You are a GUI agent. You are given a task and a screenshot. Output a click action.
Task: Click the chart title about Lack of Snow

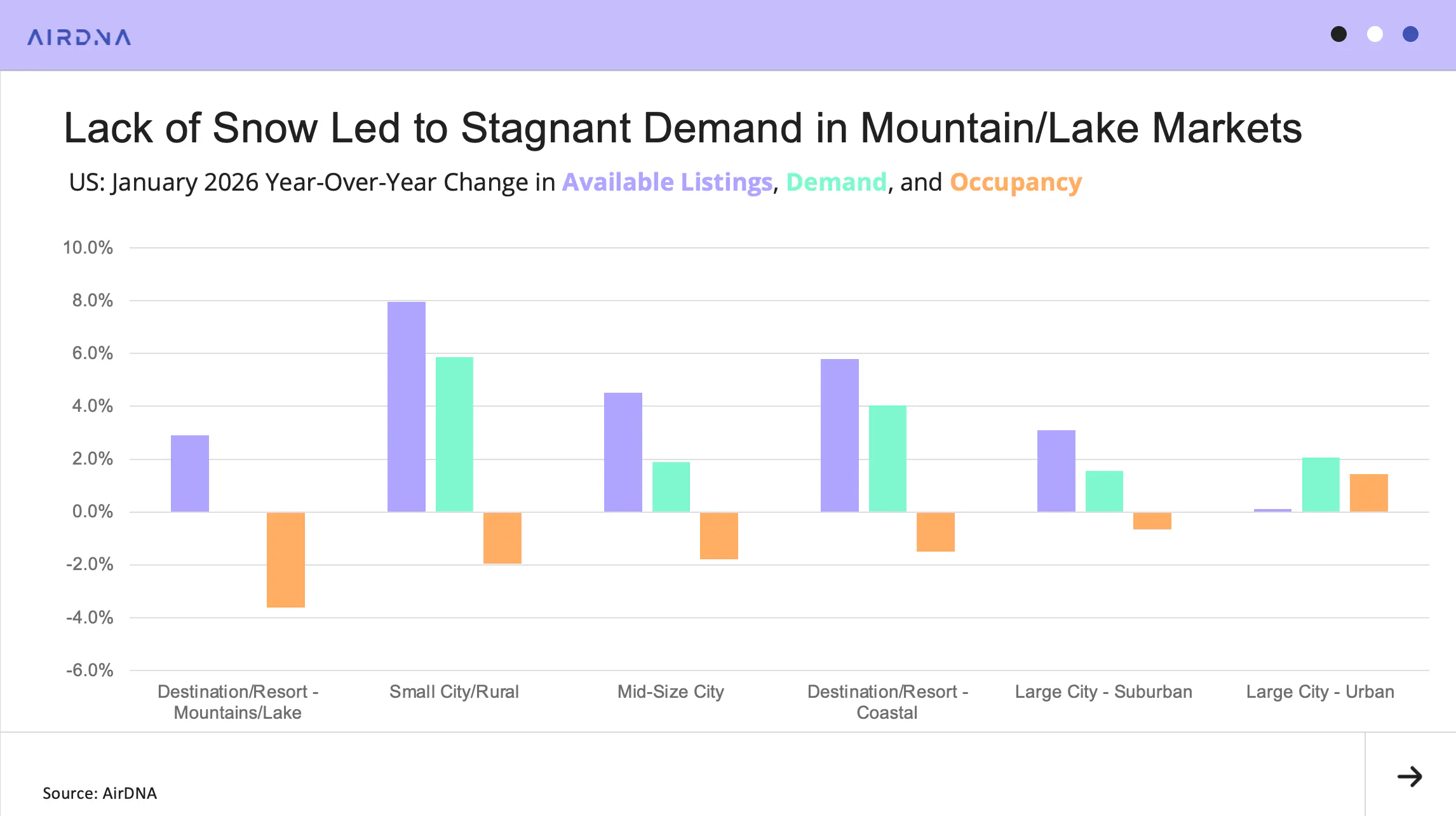(683, 128)
